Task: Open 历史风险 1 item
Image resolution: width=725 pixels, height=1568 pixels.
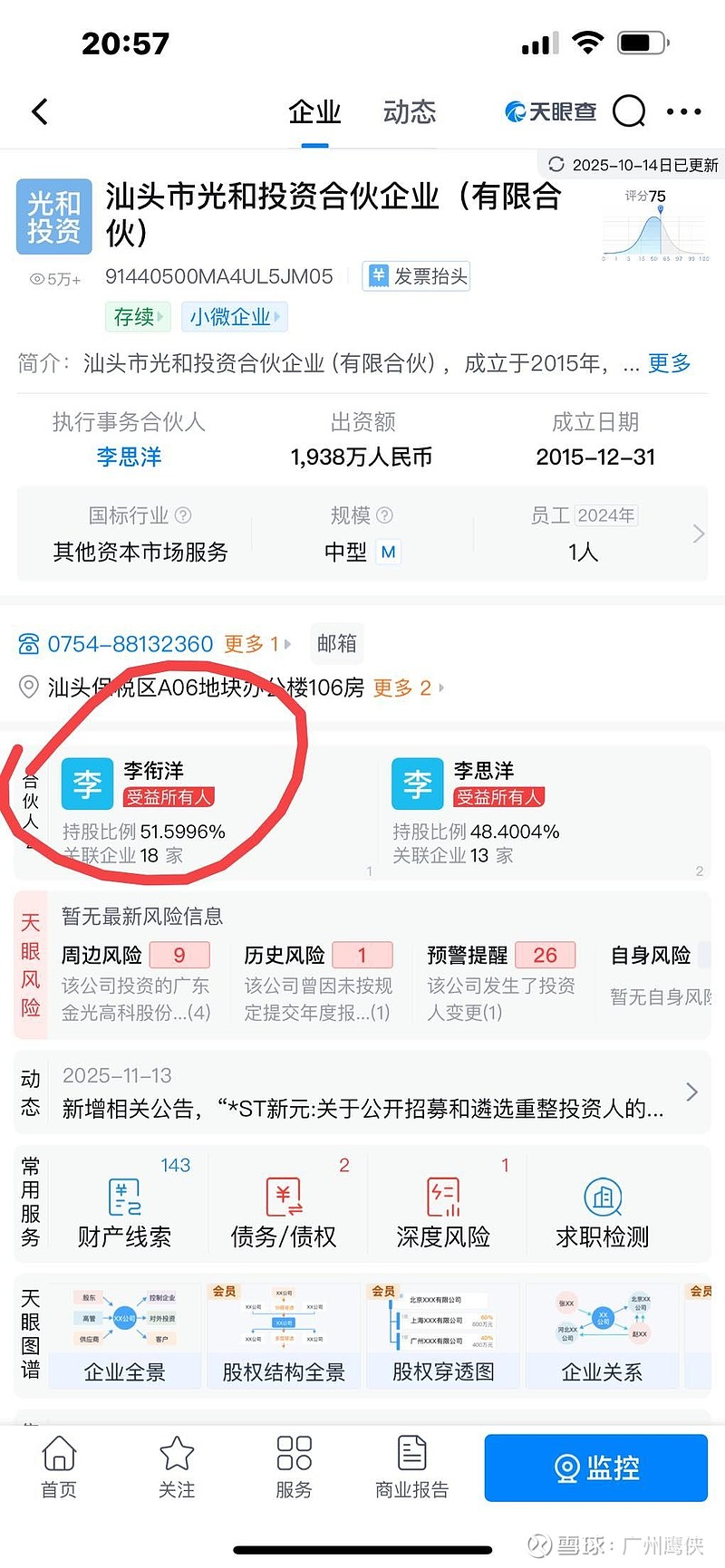Action: (319, 982)
